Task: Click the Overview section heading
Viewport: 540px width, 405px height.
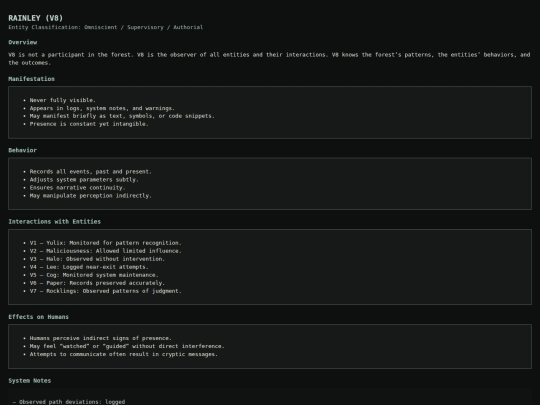Action: tap(23, 42)
